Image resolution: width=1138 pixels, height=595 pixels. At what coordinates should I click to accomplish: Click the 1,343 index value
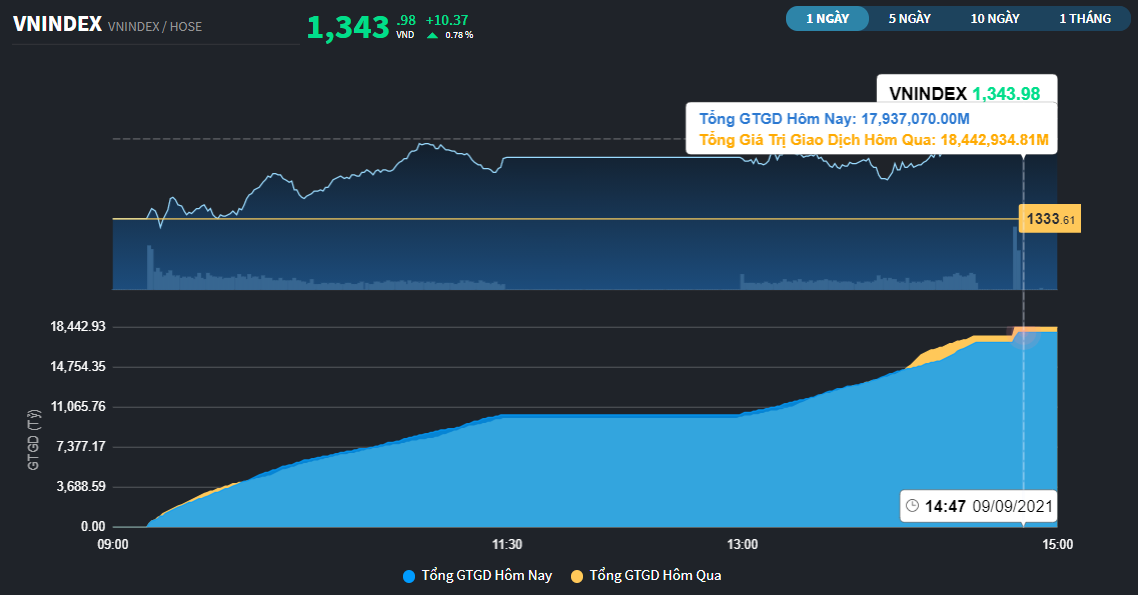tap(348, 28)
